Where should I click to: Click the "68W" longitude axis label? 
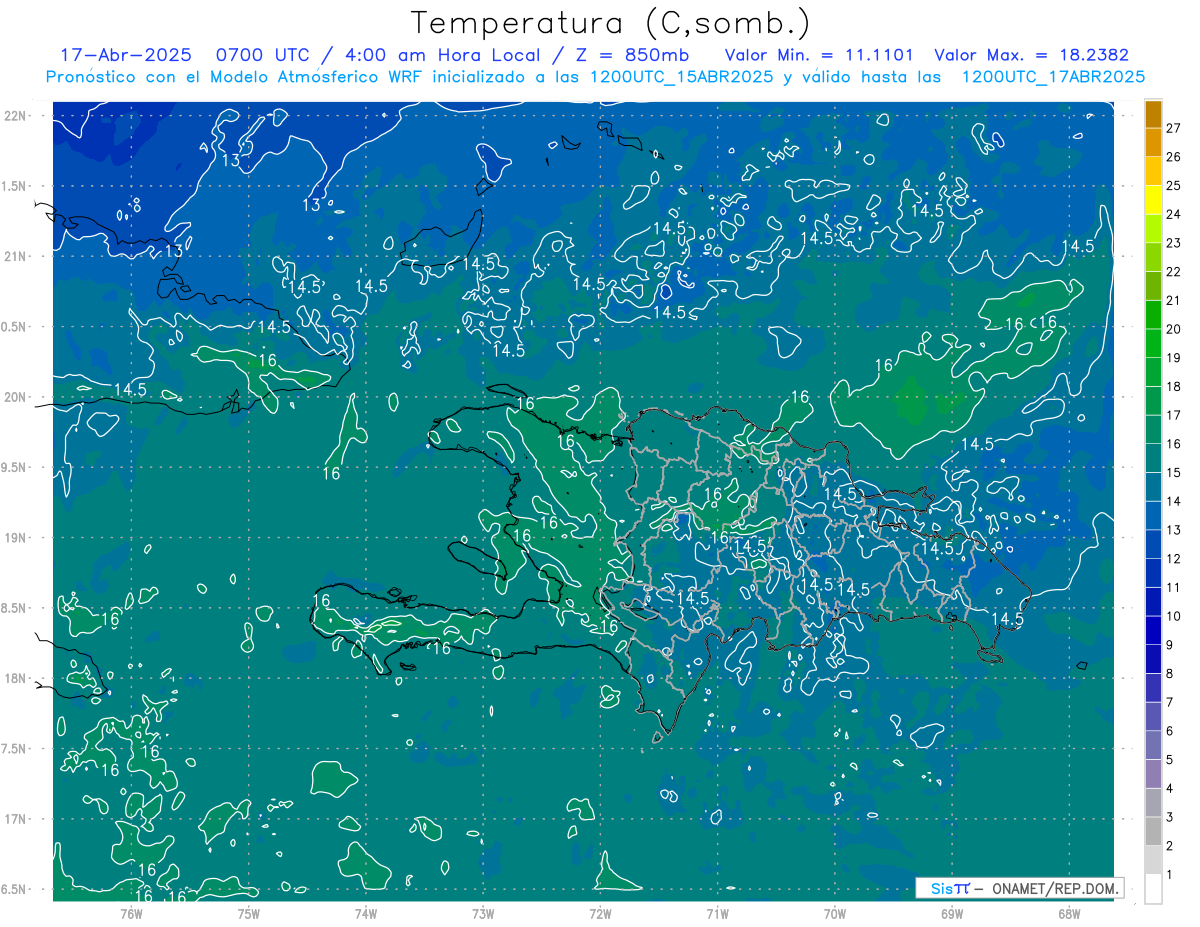[1069, 913]
